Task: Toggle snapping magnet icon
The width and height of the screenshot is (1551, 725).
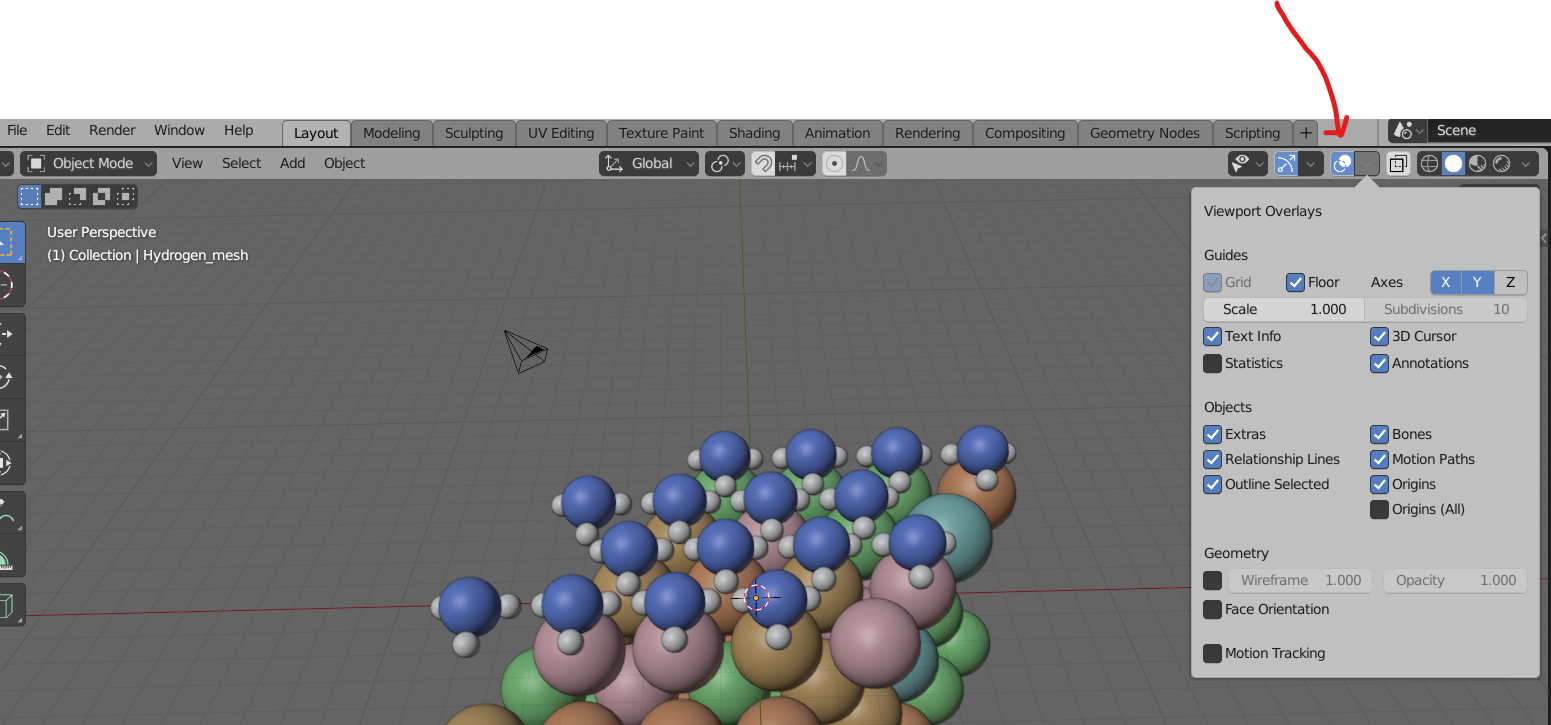Action: (x=763, y=163)
